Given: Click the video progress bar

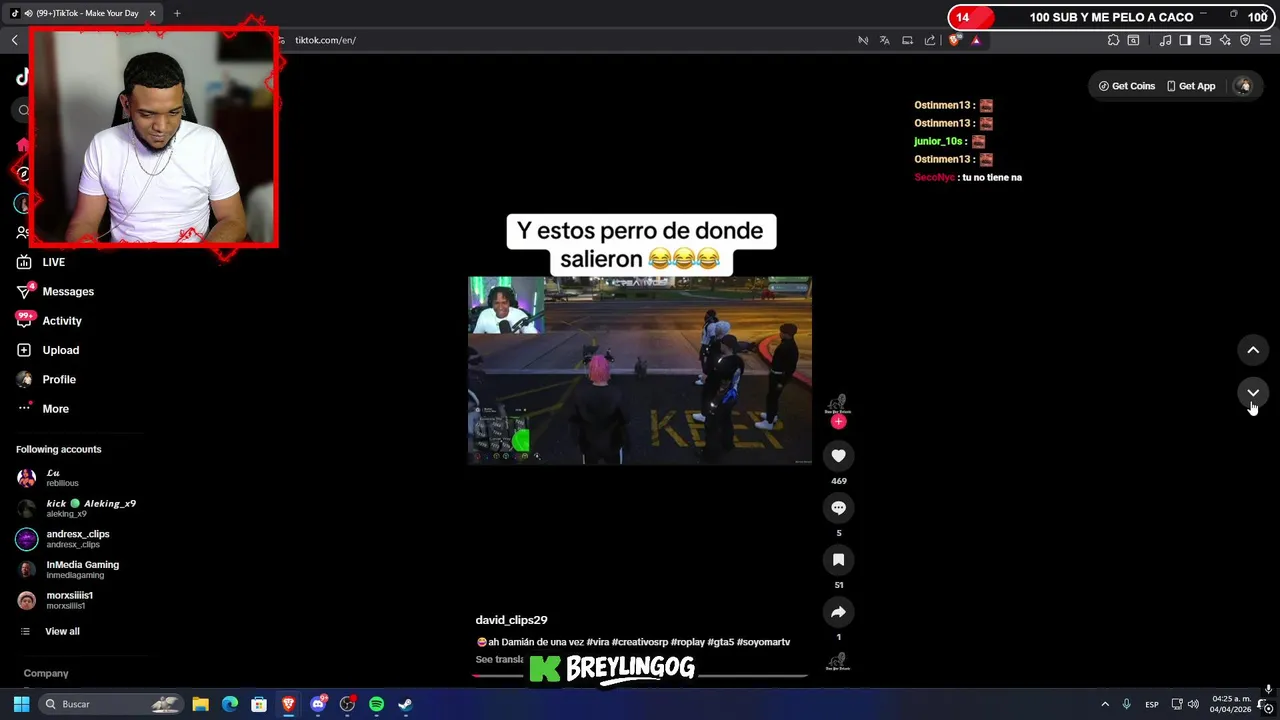Looking at the screenshot, I should tap(640, 676).
